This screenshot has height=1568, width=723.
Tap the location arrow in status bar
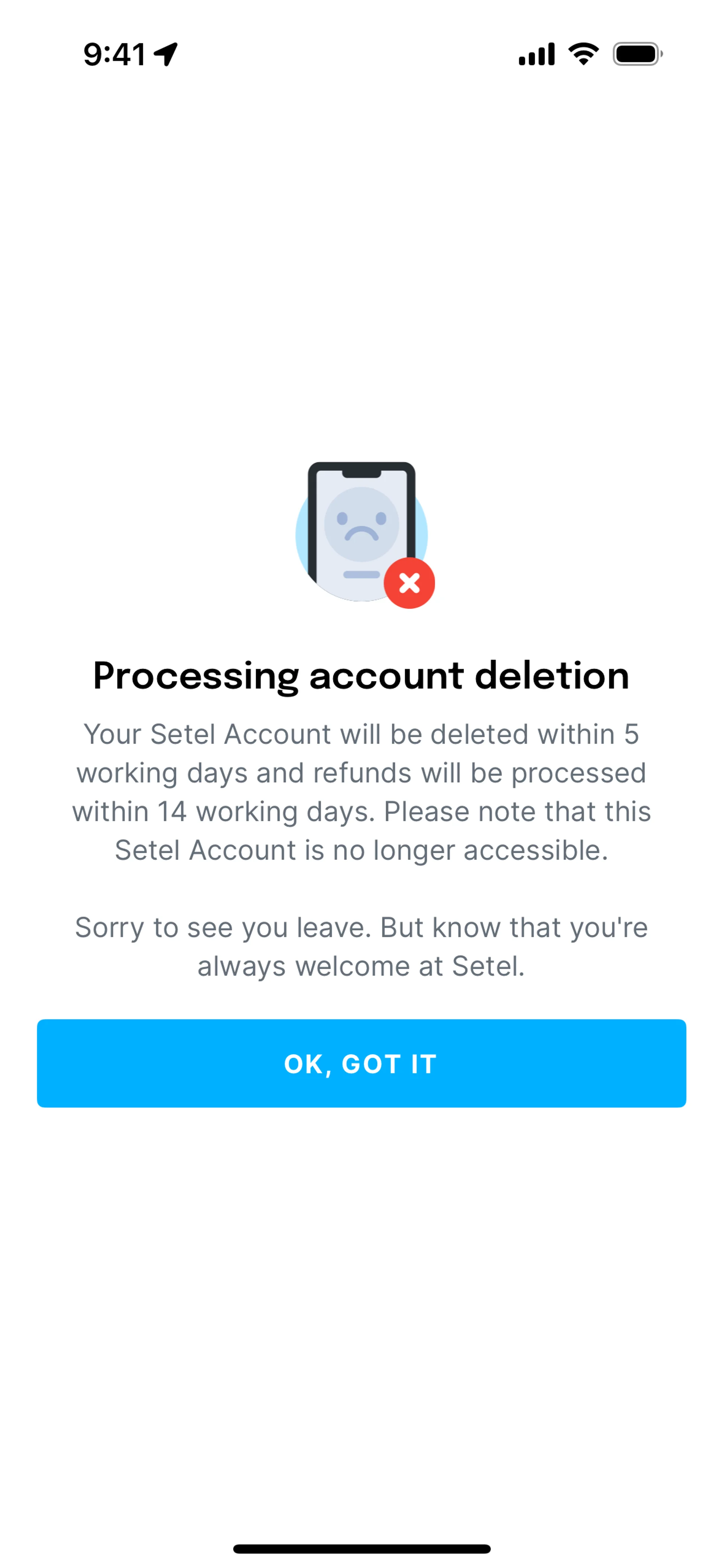[166, 54]
